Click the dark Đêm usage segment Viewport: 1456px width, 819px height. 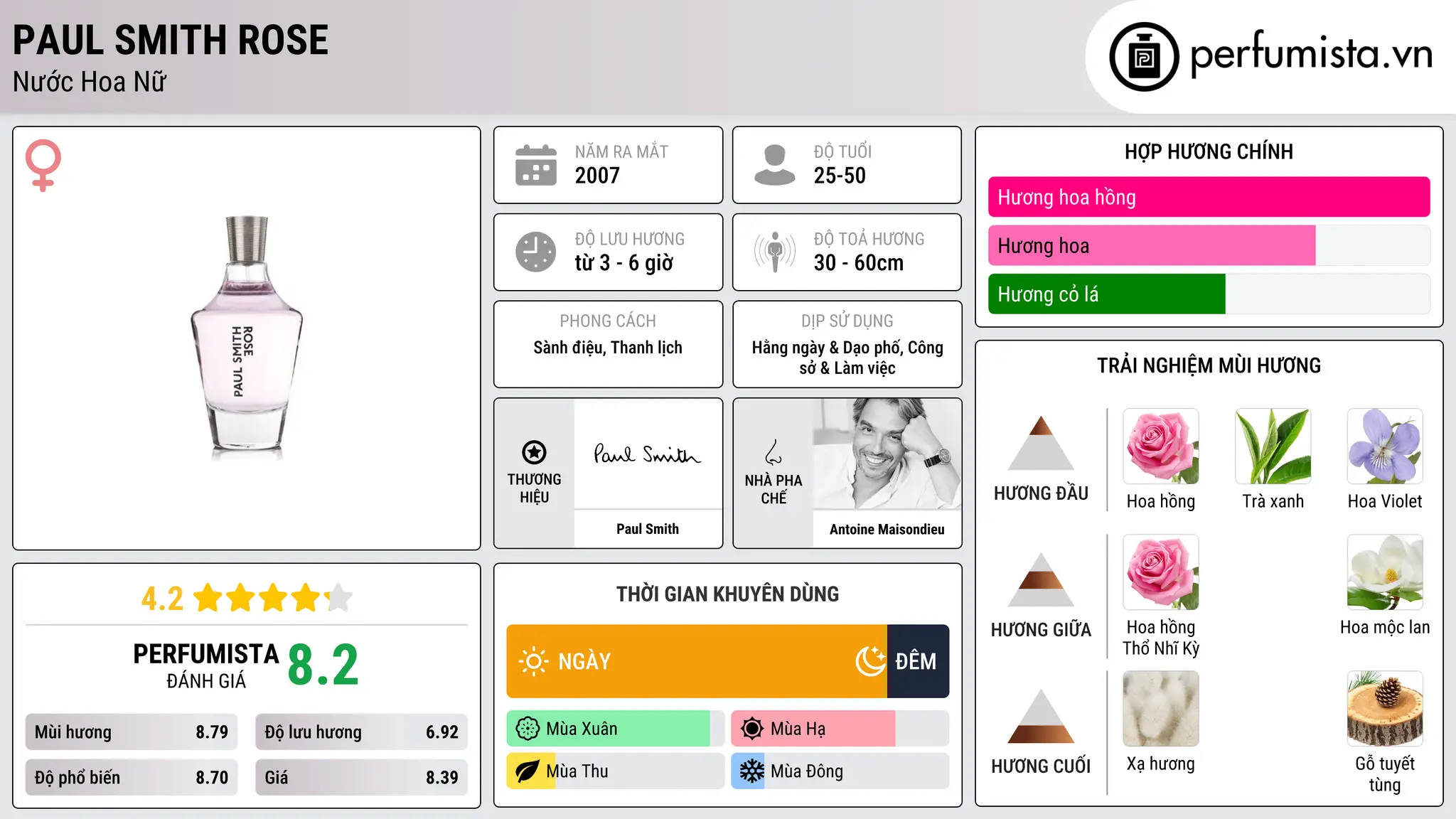pyautogui.click(x=919, y=661)
